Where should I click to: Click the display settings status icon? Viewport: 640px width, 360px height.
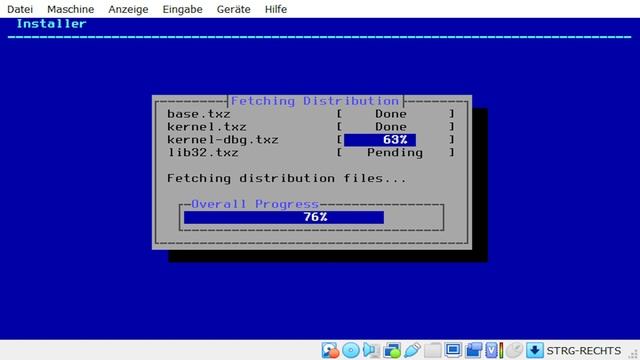coord(453,350)
